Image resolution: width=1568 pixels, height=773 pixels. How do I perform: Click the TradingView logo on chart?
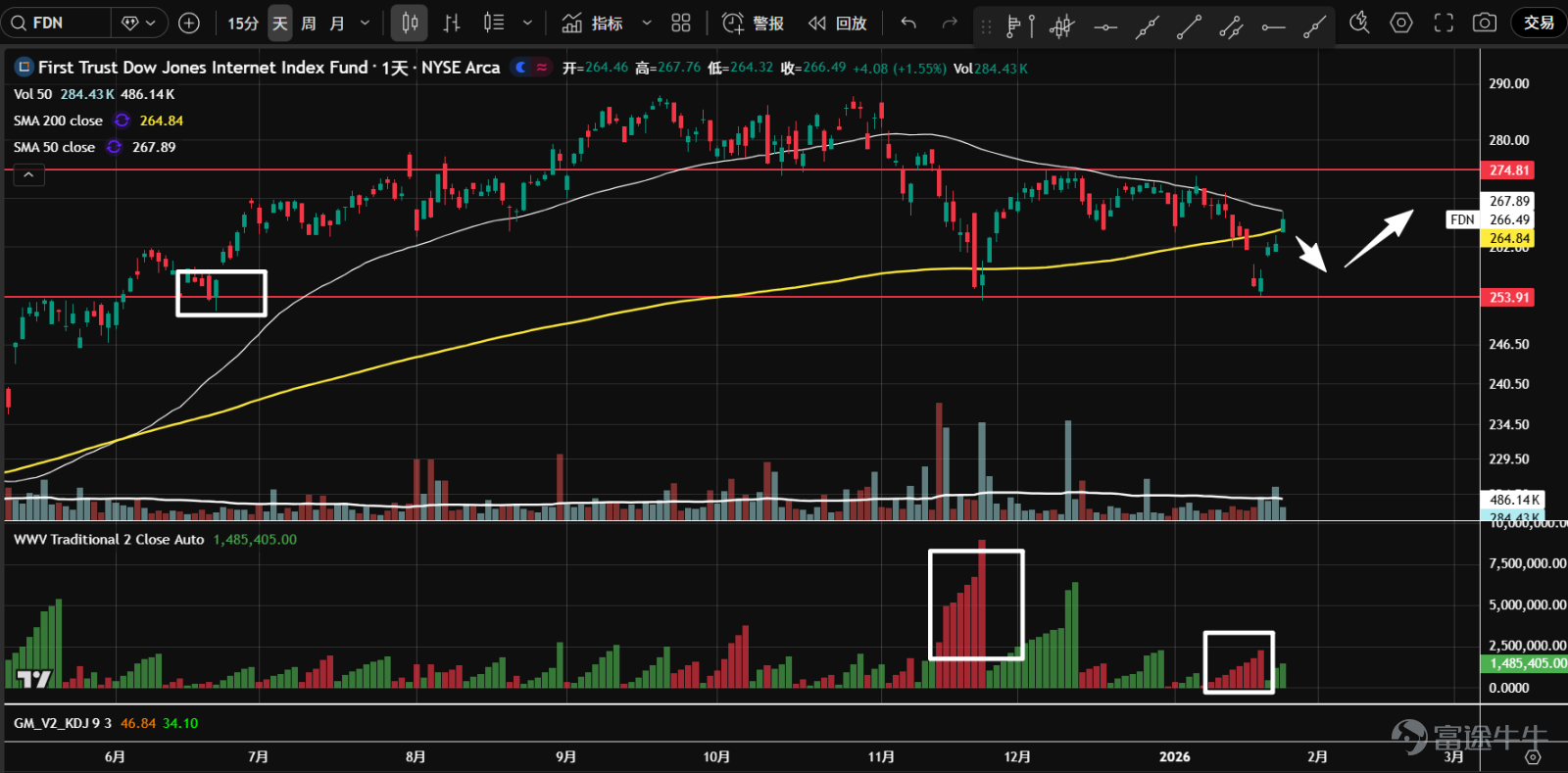34,678
